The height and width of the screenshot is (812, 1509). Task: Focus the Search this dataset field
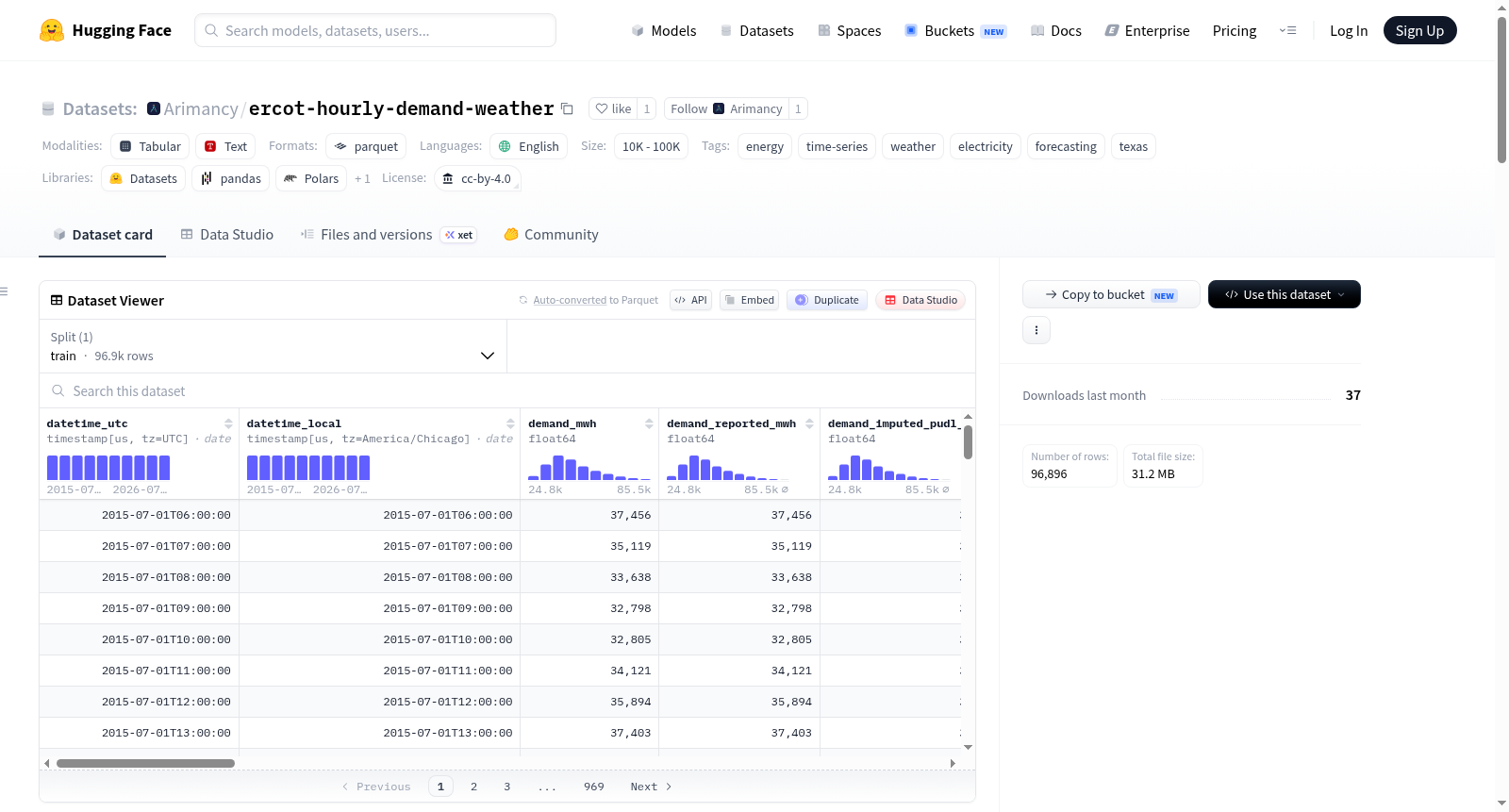(507, 390)
